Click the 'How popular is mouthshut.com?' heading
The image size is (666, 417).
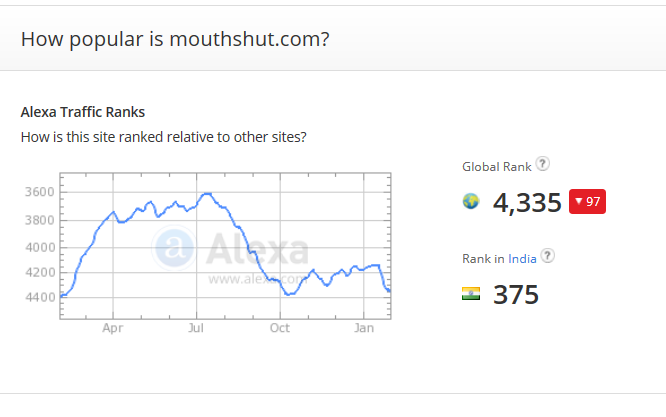176,39
